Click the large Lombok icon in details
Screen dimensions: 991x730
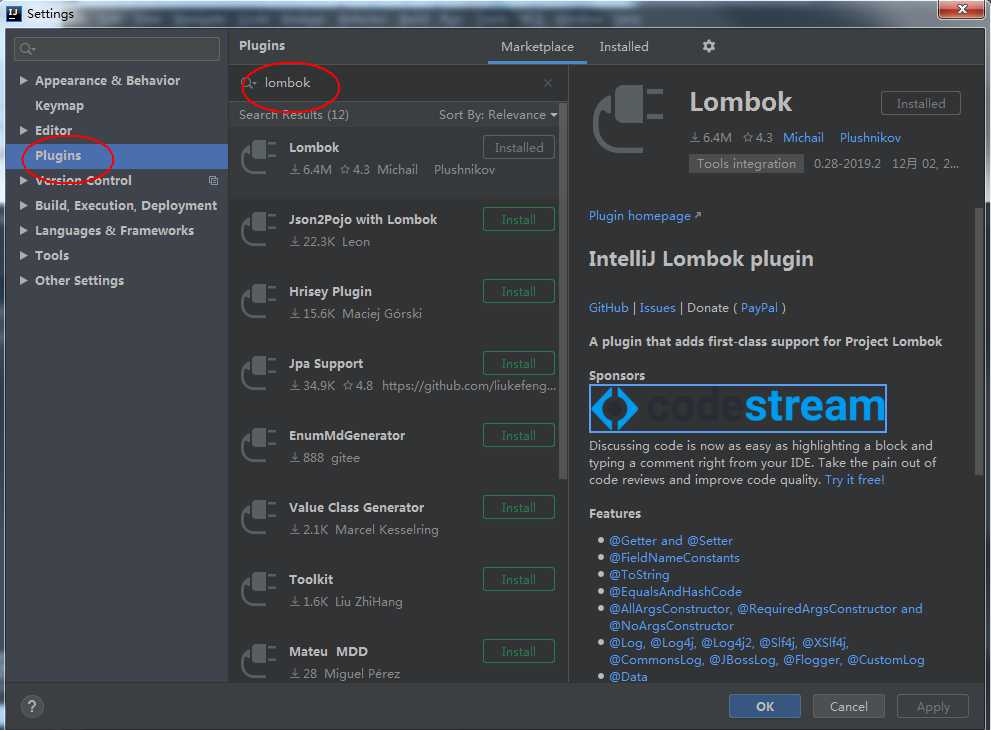(x=628, y=120)
